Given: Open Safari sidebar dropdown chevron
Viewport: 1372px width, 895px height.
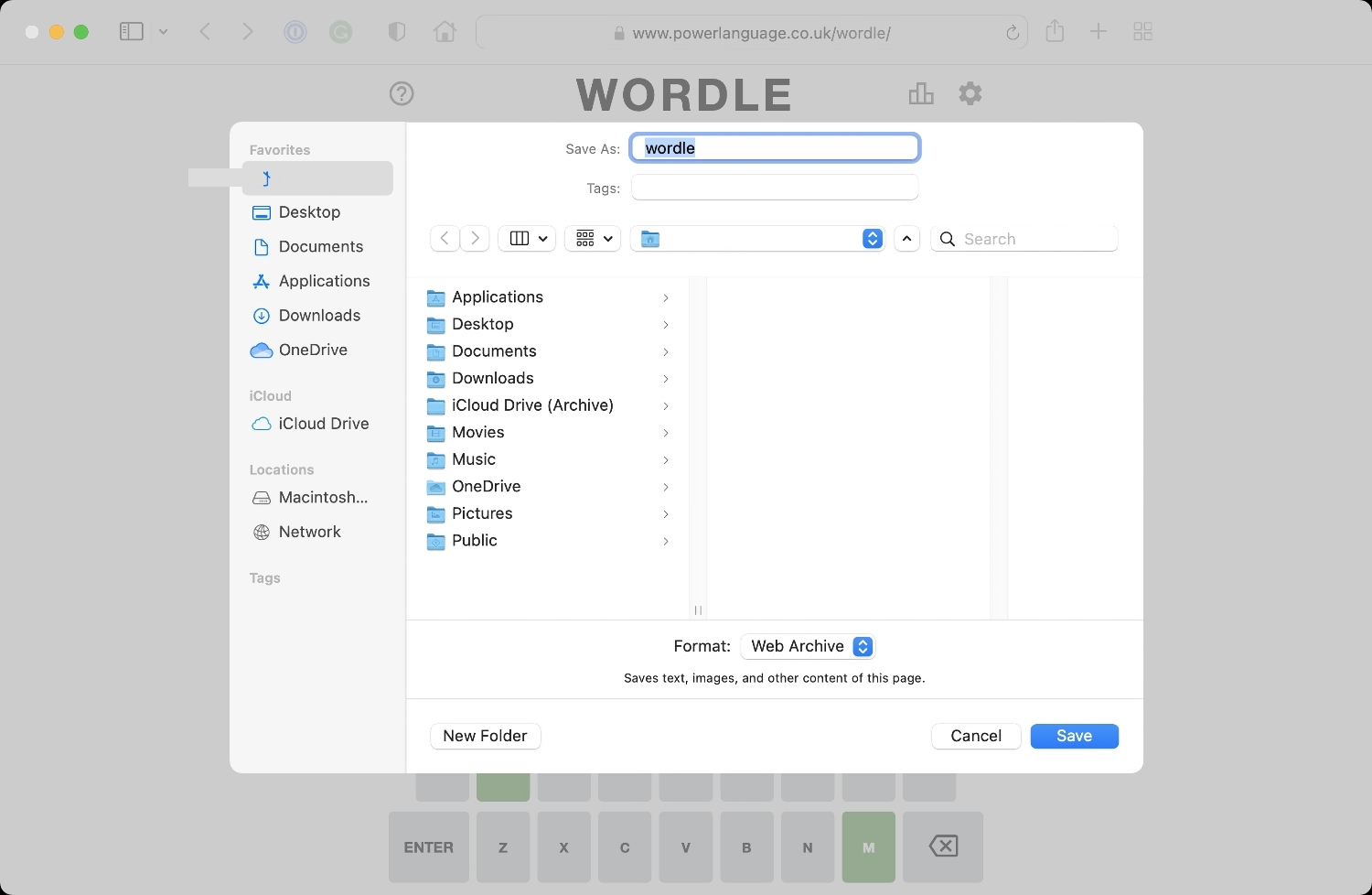Looking at the screenshot, I should point(163,32).
